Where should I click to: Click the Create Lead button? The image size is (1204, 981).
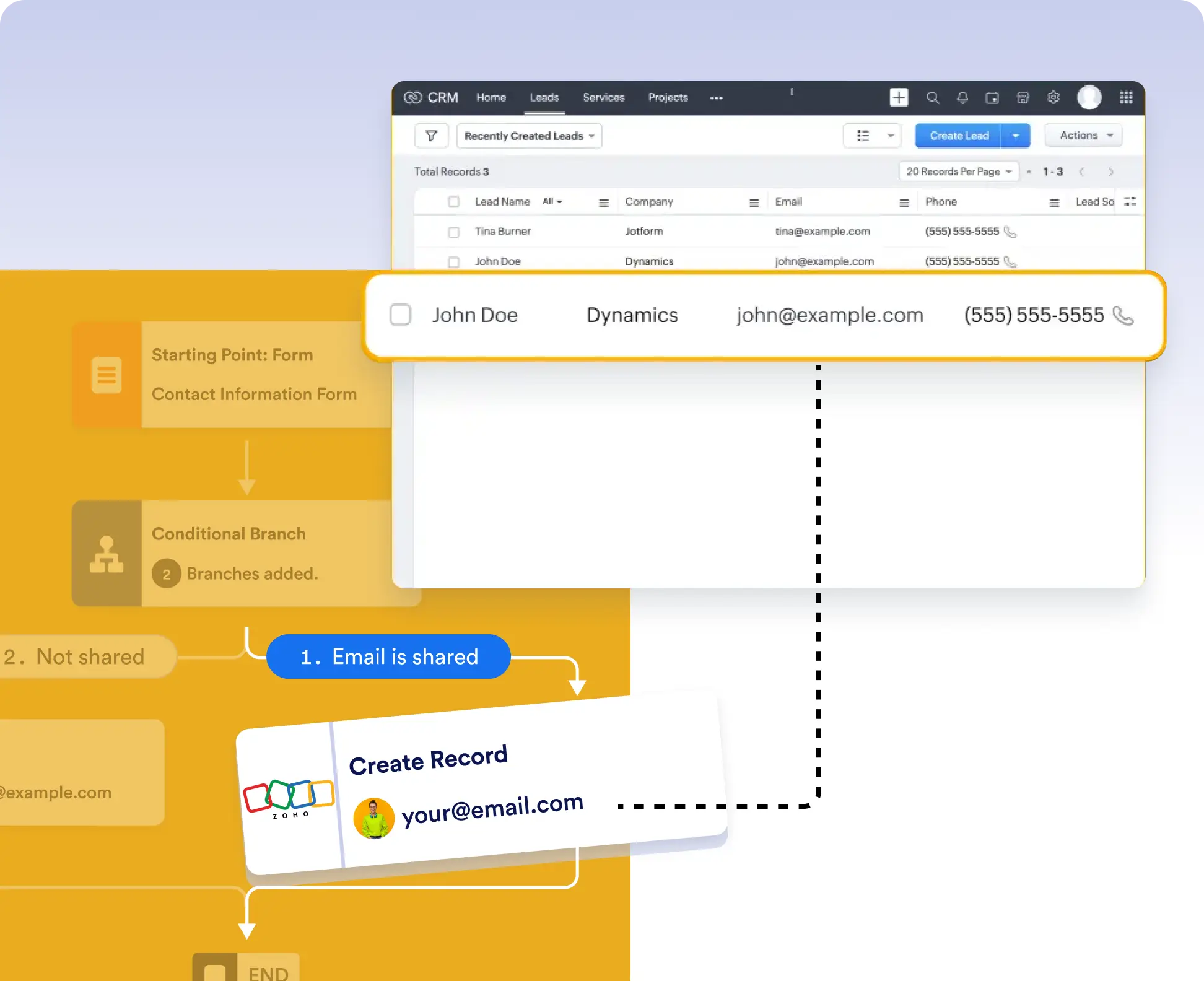[959, 136]
